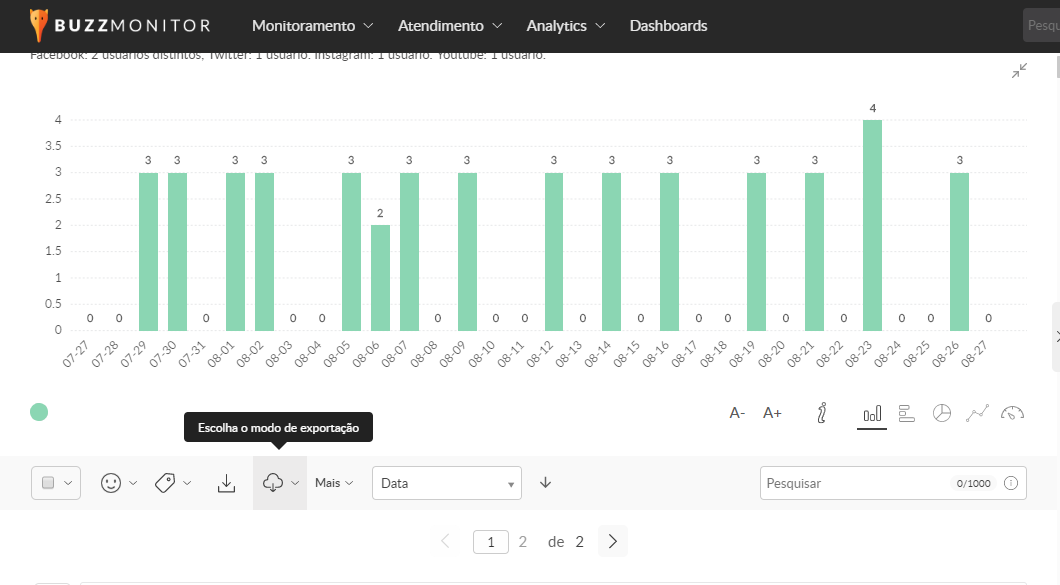1060x585 pixels.
Task: Expand the Data sort combo box
Action: tap(446, 483)
